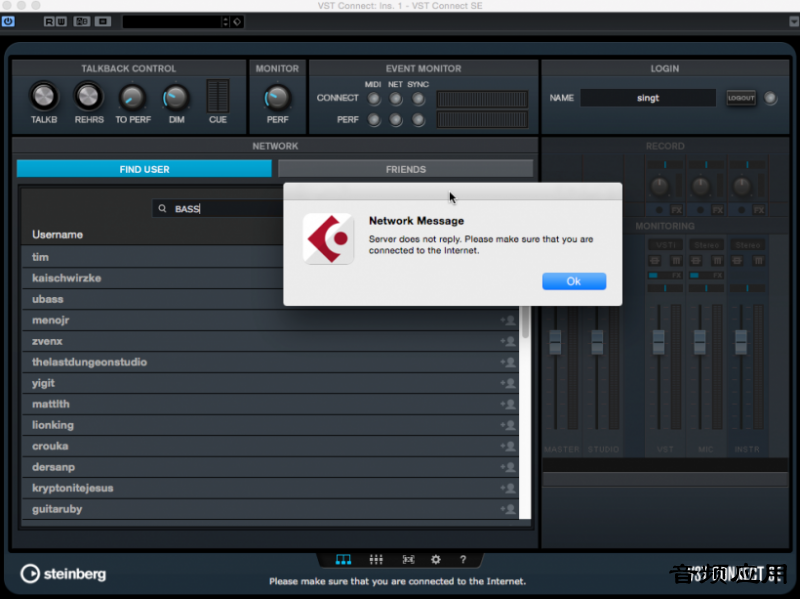Add thelastdungeonstudio as a friend icon
The width and height of the screenshot is (800, 599).
(x=508, y=362)
